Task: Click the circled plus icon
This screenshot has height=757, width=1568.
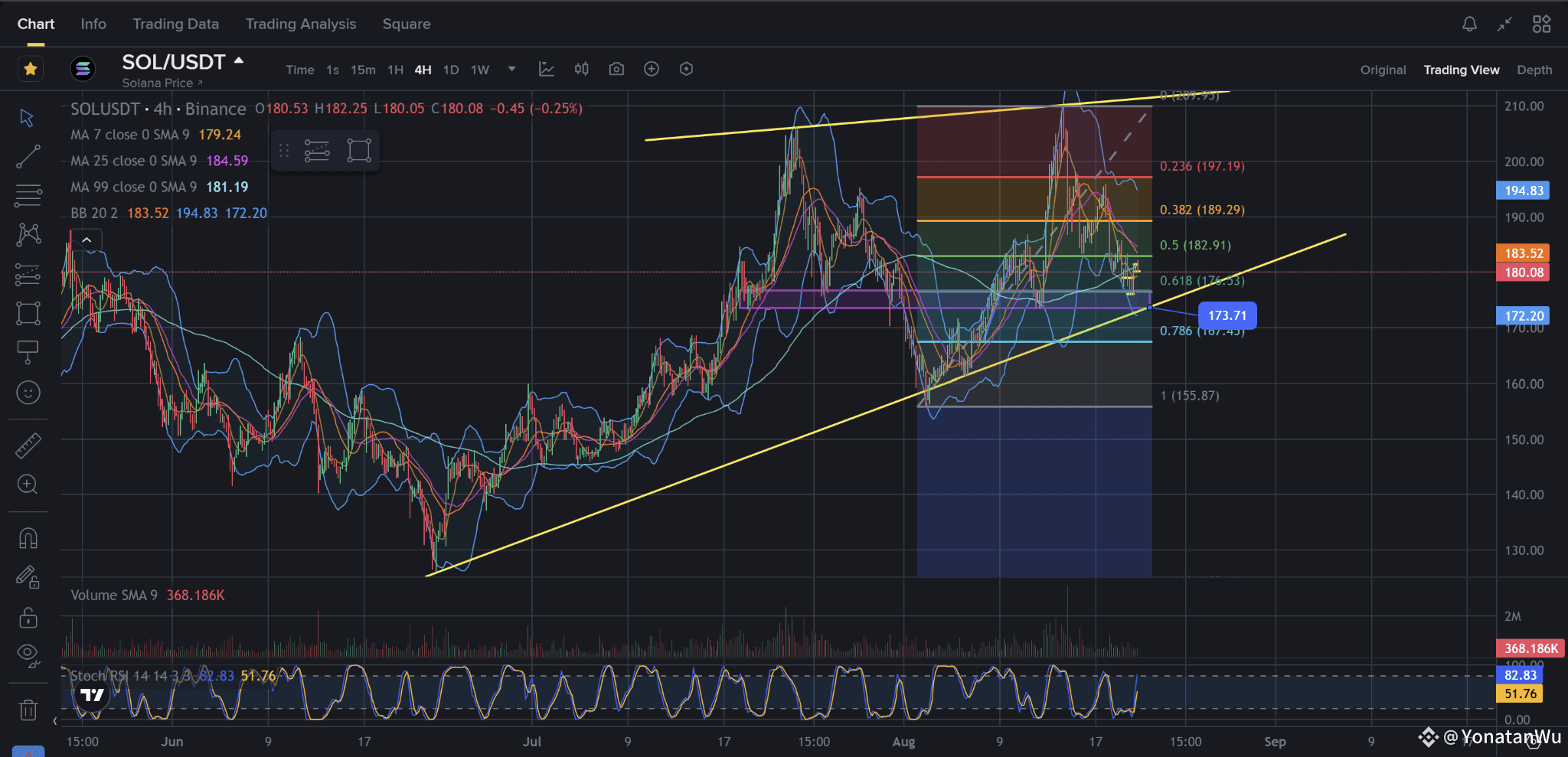Action: [652, 69]
